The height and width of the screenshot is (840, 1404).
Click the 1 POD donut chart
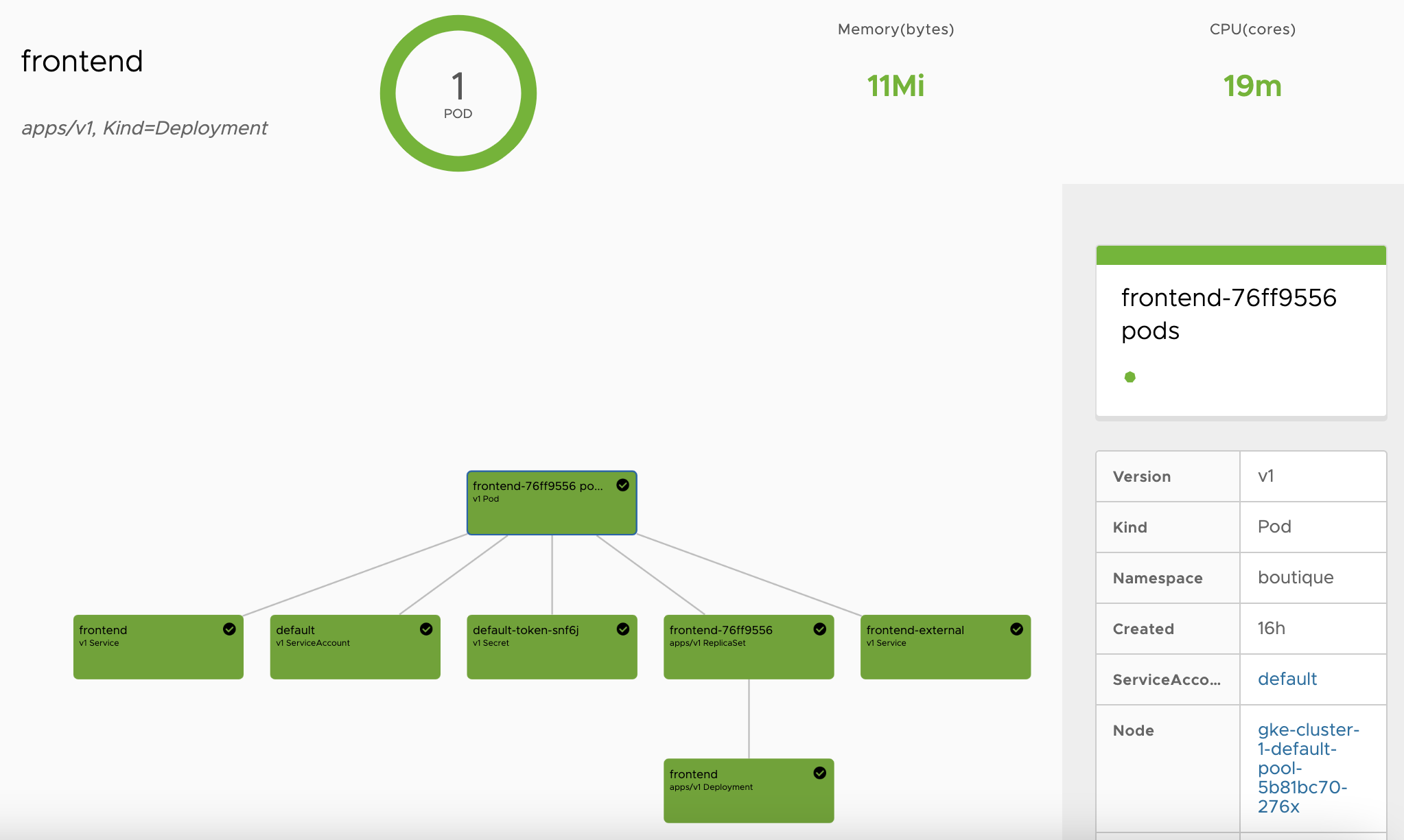pos(458,93)
